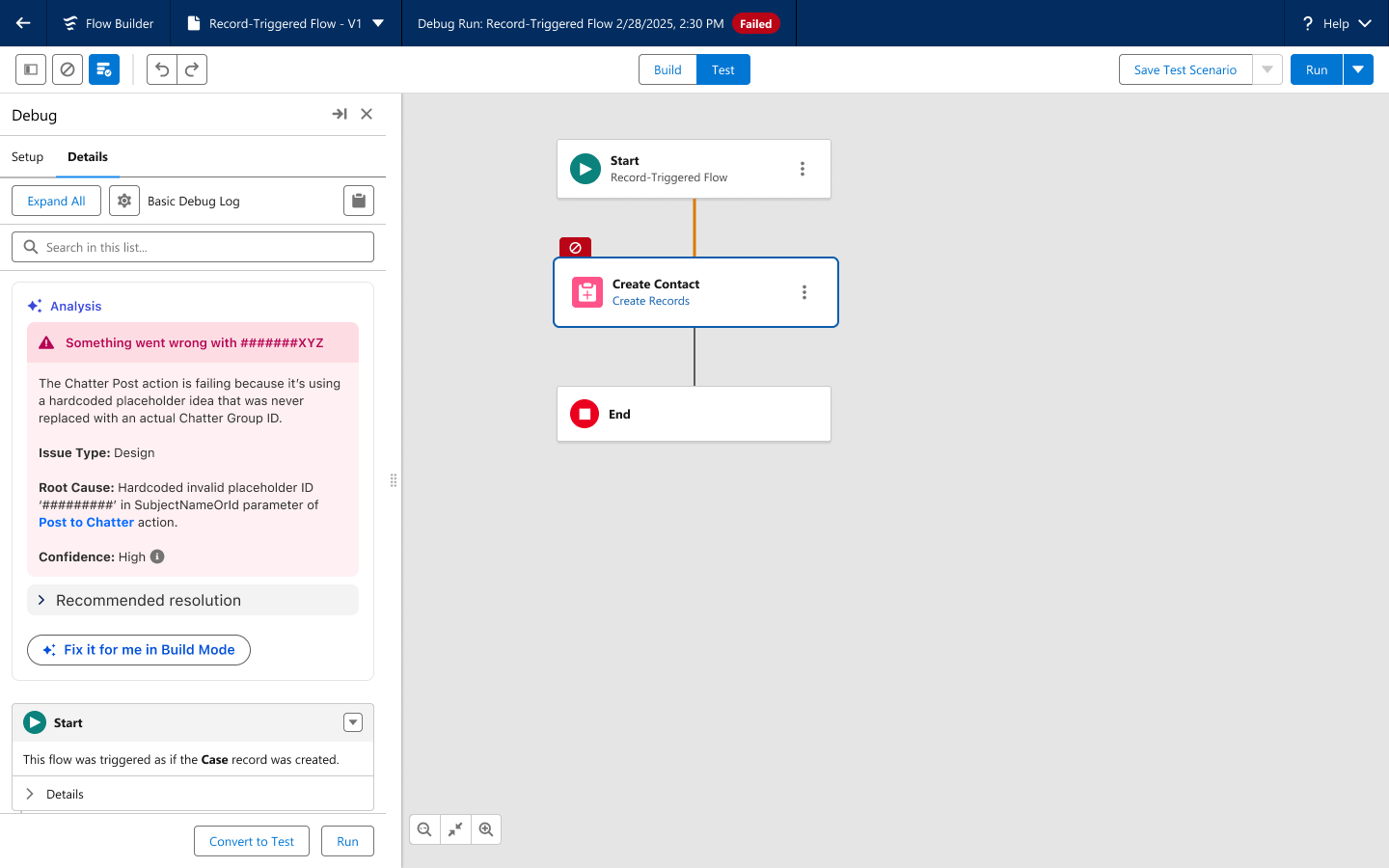This screenshot has height=868, width=1389.
Task: Click the Start play icon on canvas
Action: click(586, 169)
